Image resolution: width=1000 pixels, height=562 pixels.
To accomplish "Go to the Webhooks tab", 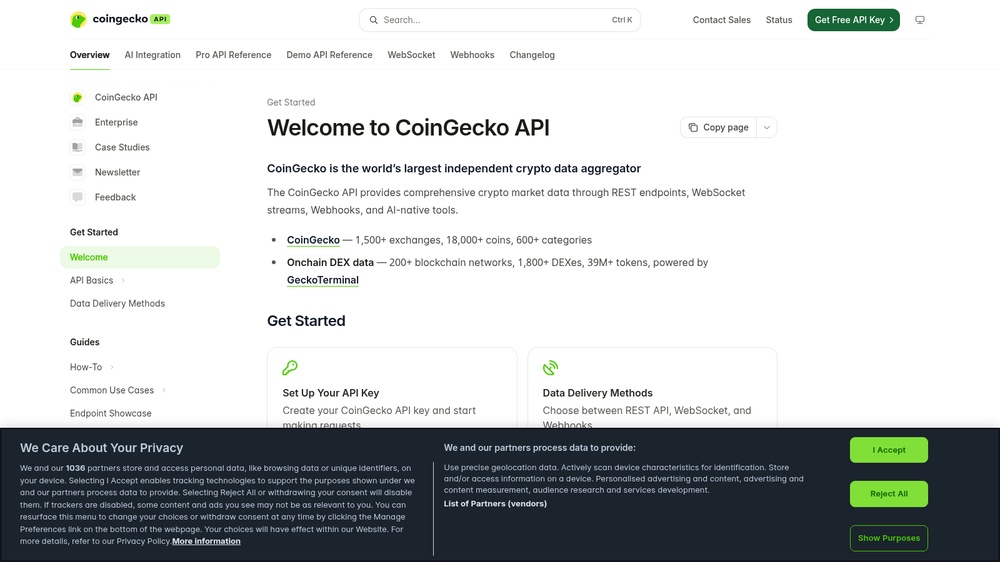I will pos(472,55).
